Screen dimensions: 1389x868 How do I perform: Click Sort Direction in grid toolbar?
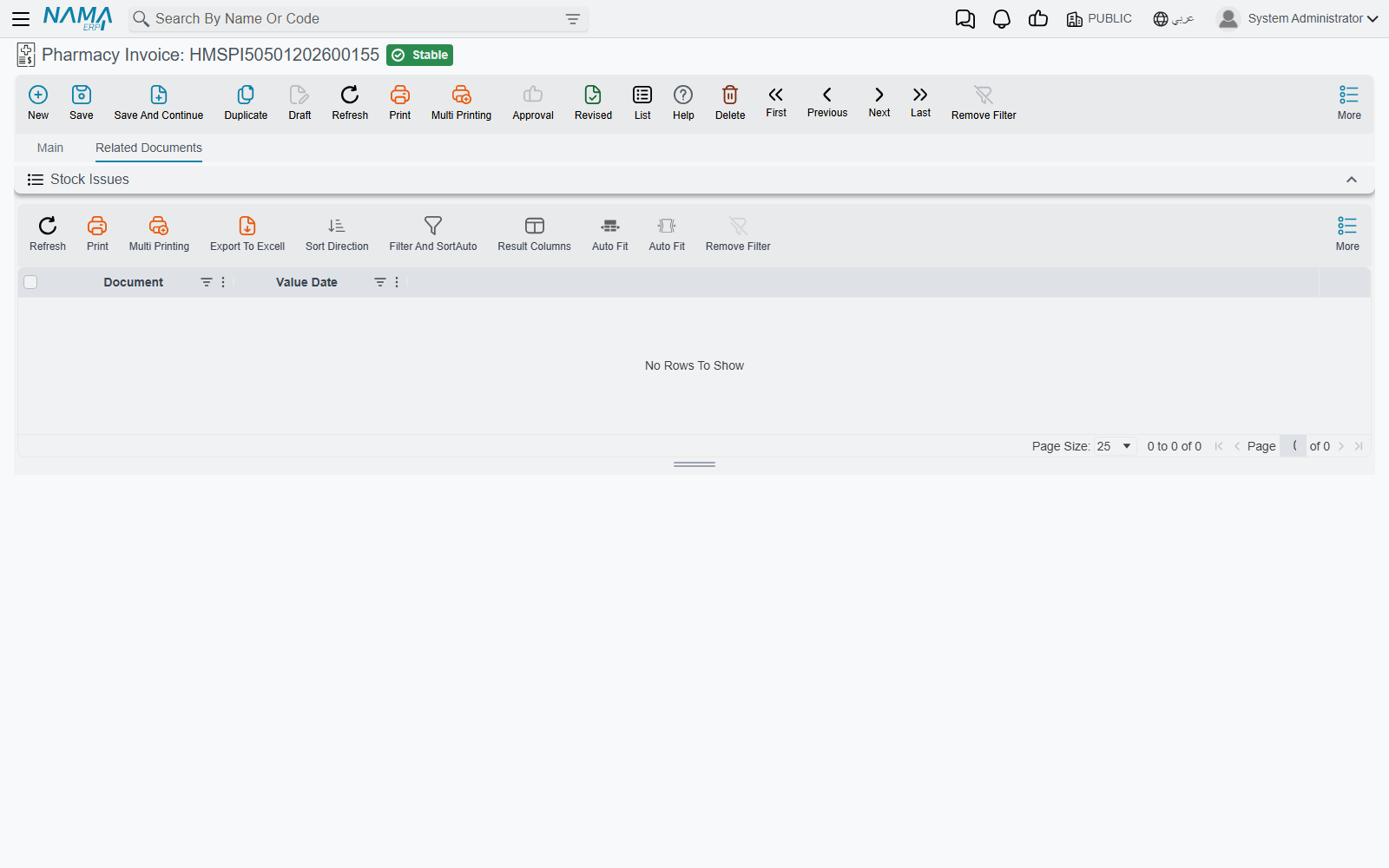[x=337, y=234]
